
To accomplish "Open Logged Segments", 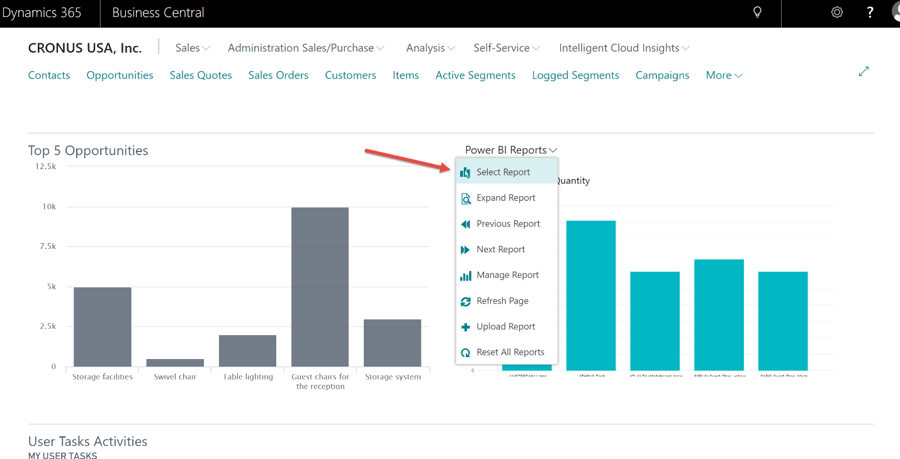I will pyautogui.click(x=576, y=75).
